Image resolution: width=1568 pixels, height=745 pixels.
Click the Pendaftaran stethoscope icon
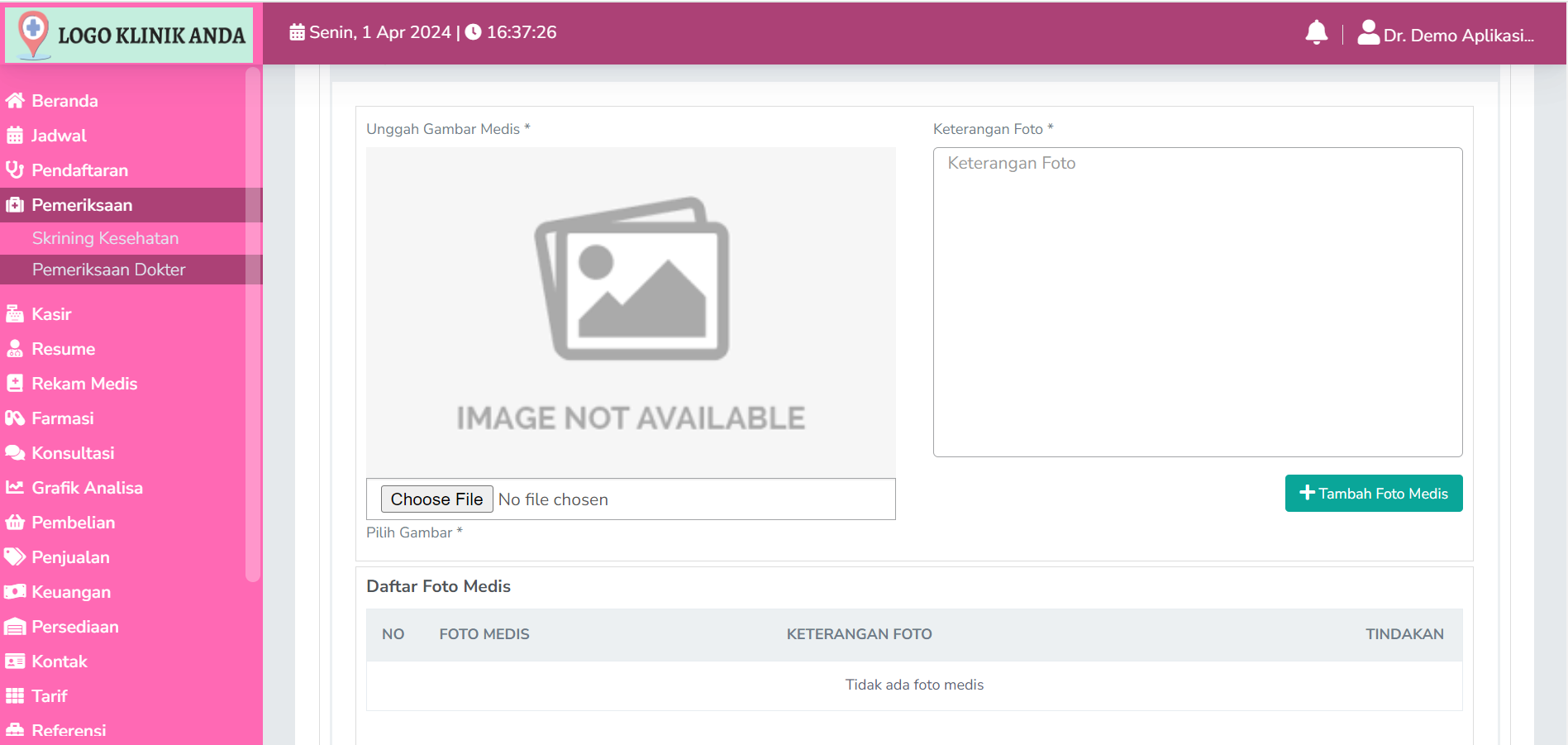[x=14, y=170]
